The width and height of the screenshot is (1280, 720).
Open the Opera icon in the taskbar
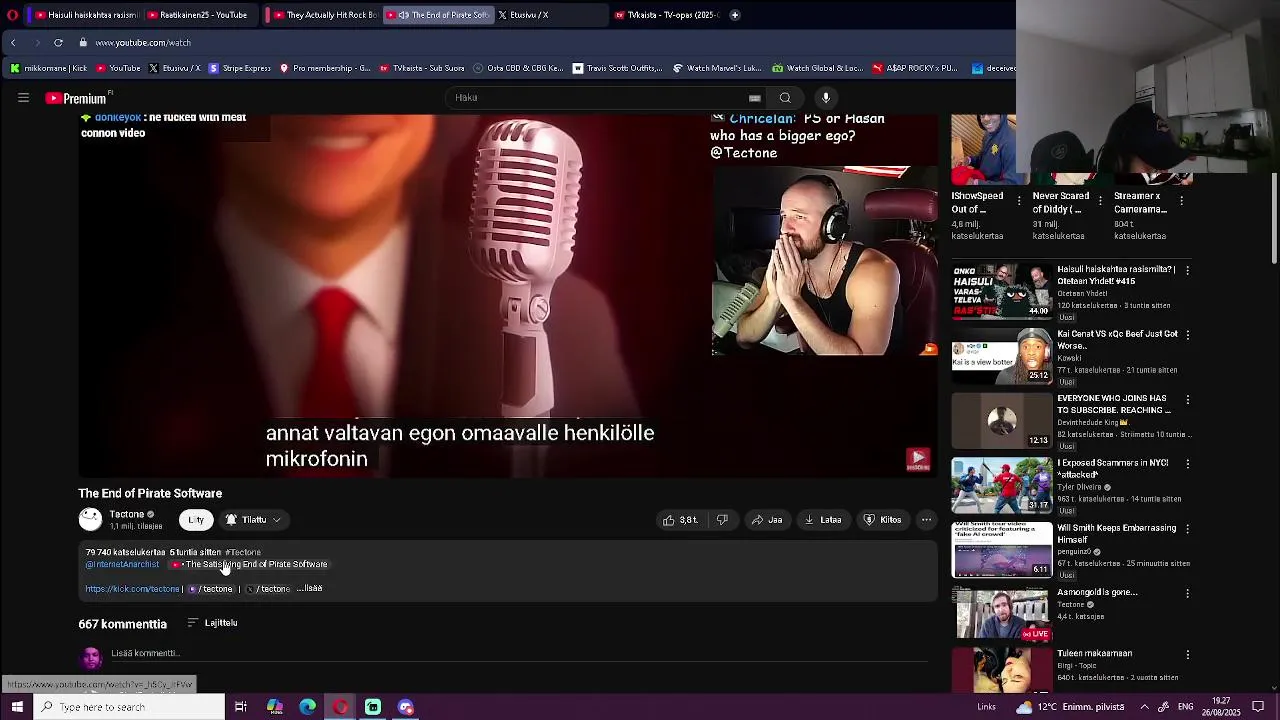341,707
